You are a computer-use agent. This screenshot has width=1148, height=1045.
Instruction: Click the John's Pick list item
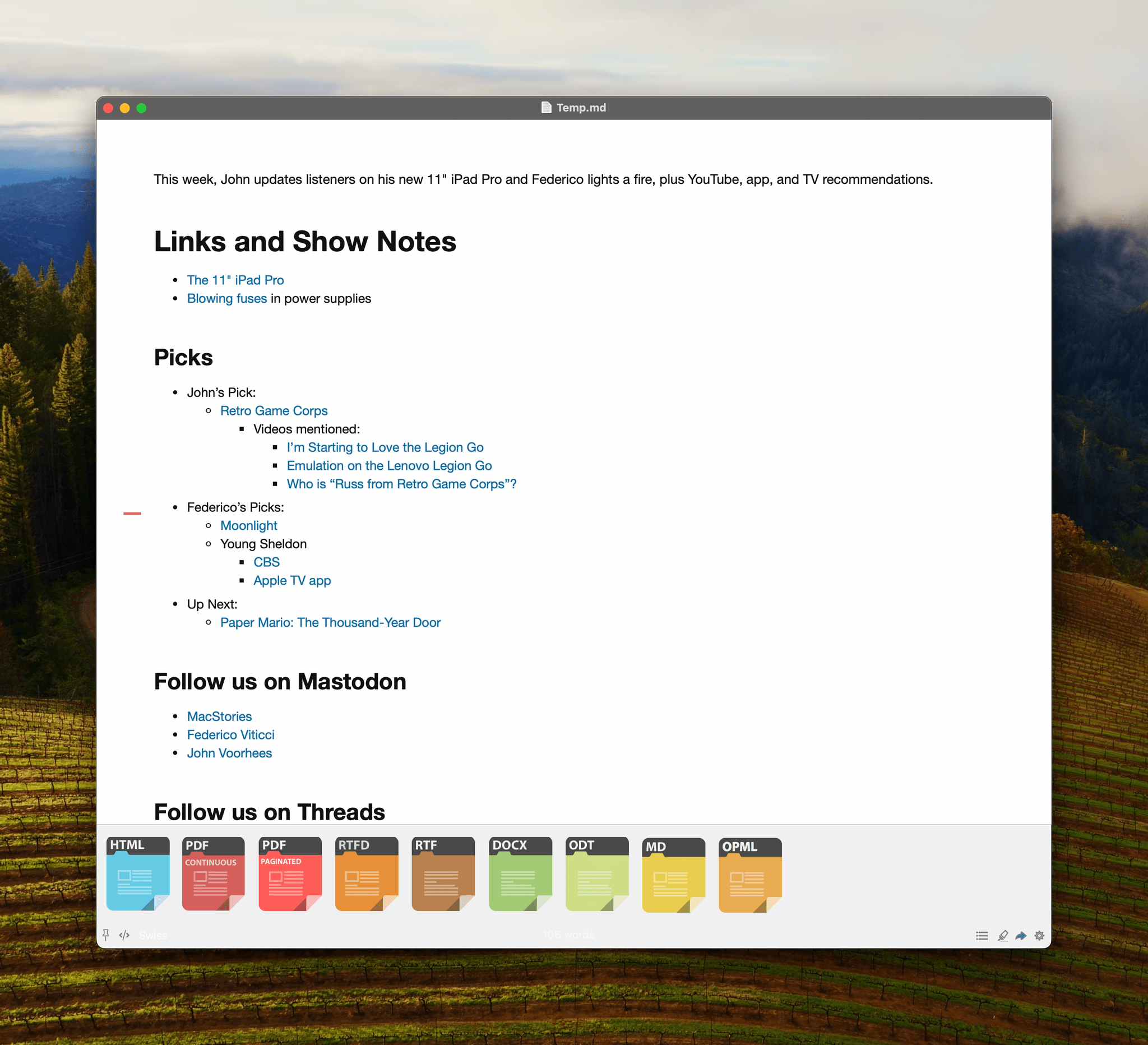(x=221, y=392)
